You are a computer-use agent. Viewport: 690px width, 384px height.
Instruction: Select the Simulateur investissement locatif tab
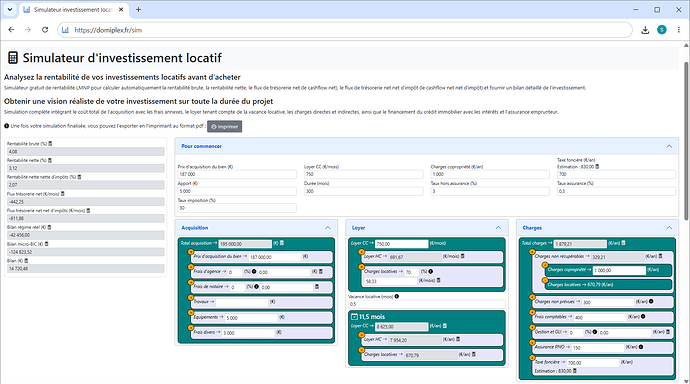coord(73,10)
